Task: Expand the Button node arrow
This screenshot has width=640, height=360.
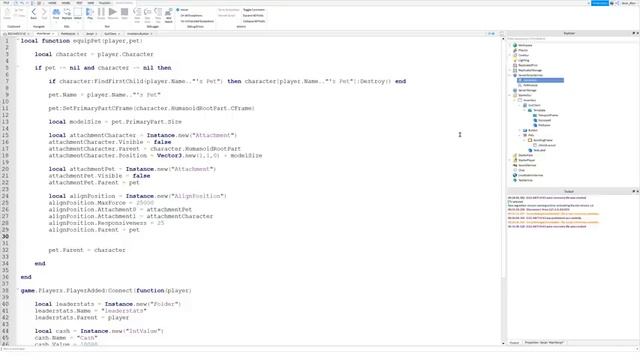Action: [520, 130]
